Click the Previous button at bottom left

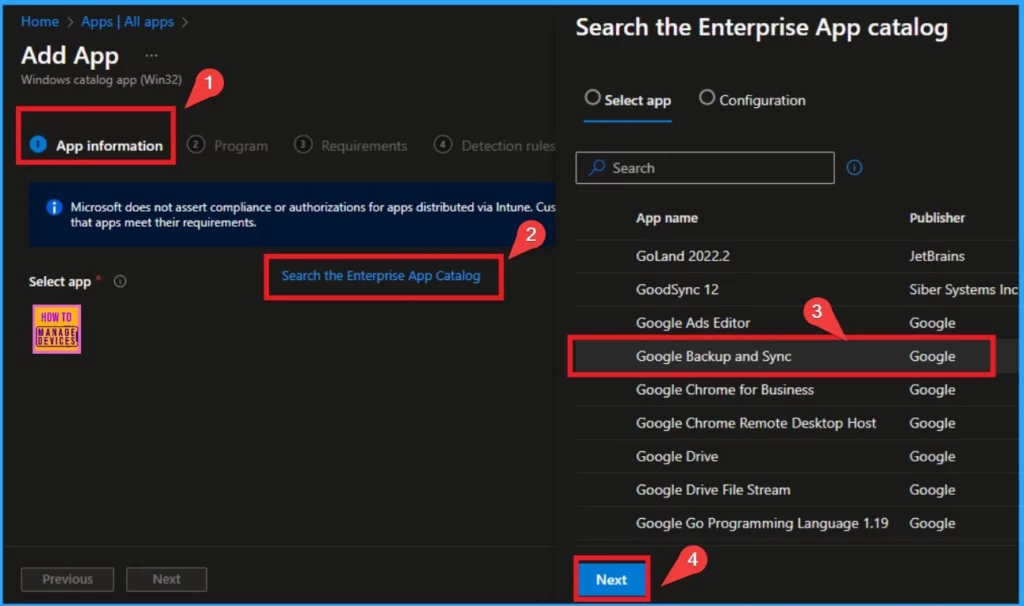(67, 579)
